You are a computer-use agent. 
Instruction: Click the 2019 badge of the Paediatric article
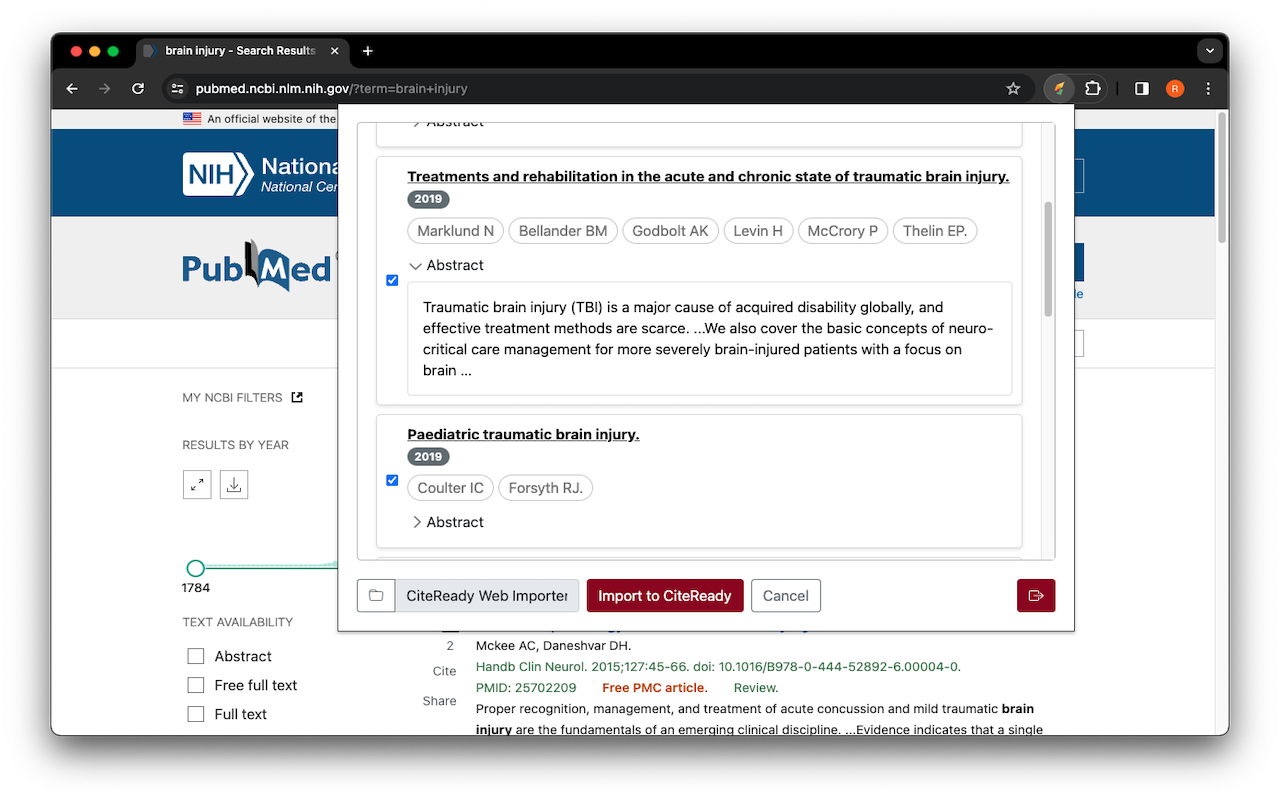point(428,456)
